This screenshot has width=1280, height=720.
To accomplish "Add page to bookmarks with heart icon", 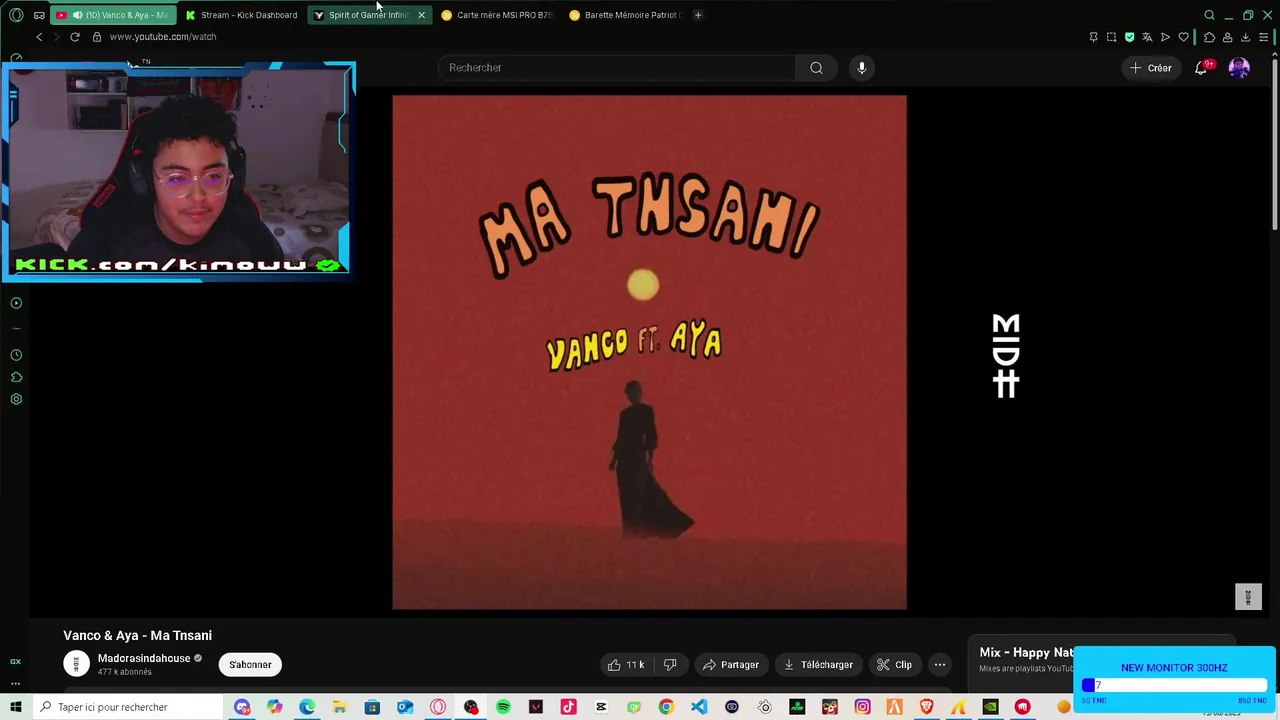I will click(x=1183, y=37).
